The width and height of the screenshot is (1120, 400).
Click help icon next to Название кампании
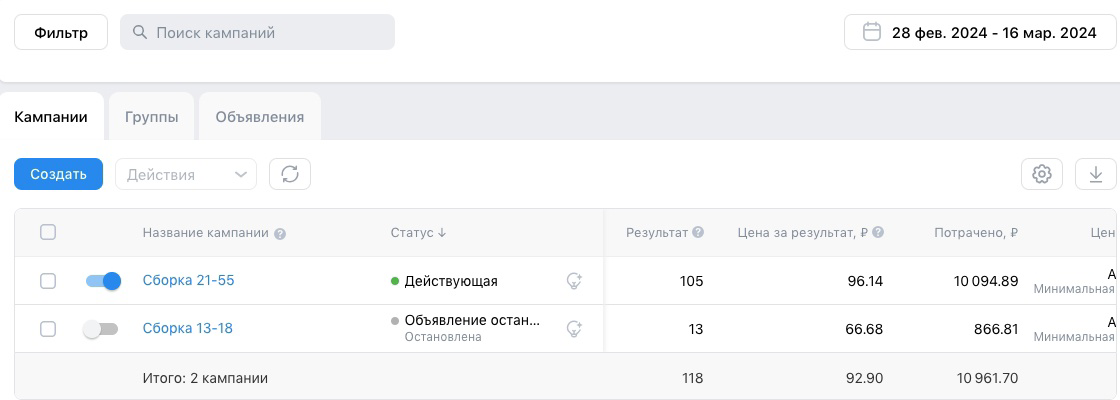(x=280, y=234)
